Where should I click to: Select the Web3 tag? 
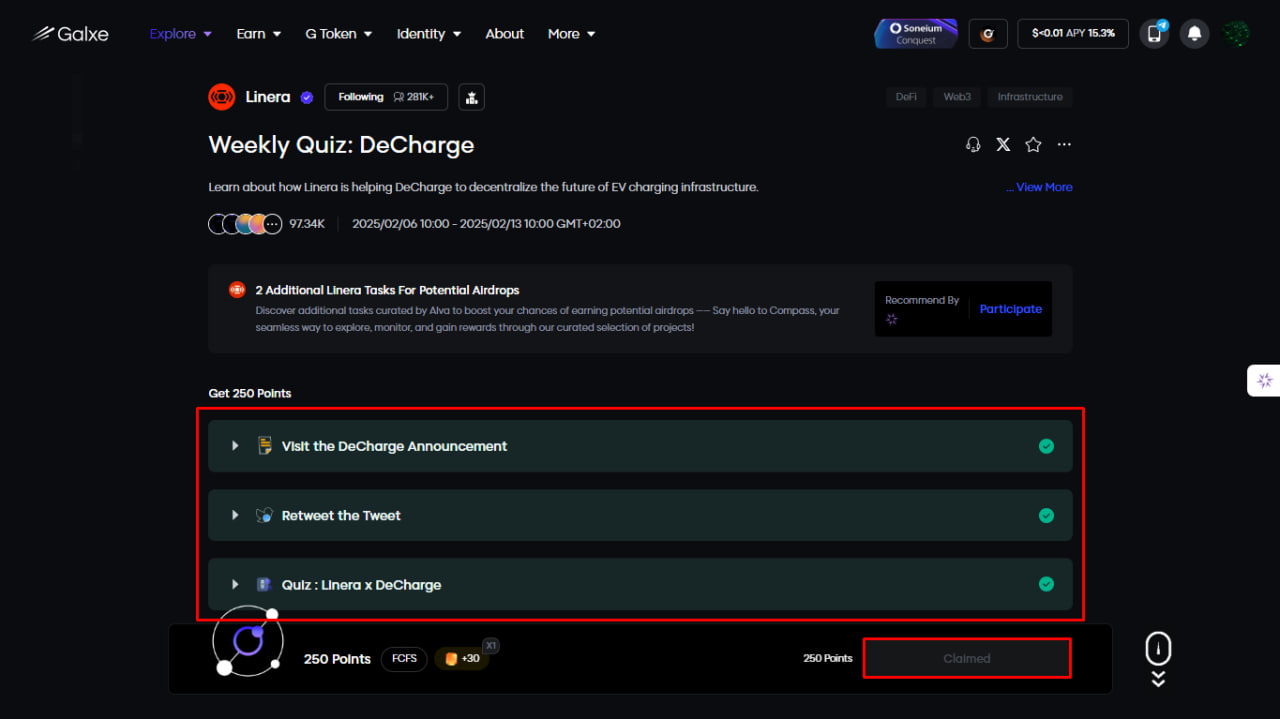(x=957, y=97)
